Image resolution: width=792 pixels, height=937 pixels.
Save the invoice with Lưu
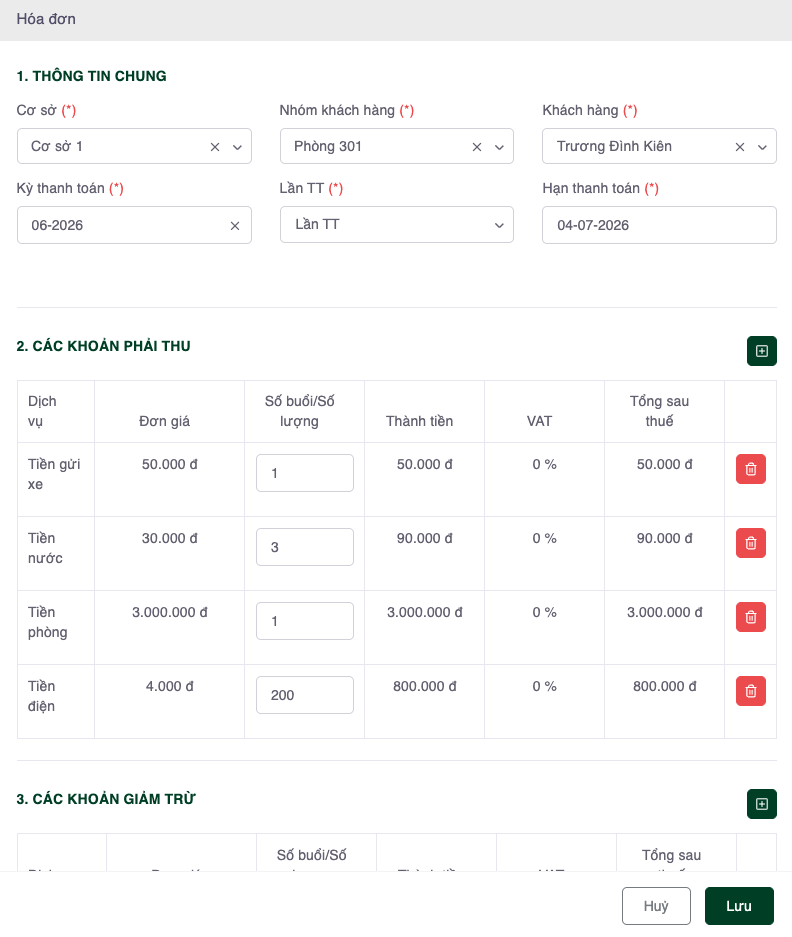point(739,906)
